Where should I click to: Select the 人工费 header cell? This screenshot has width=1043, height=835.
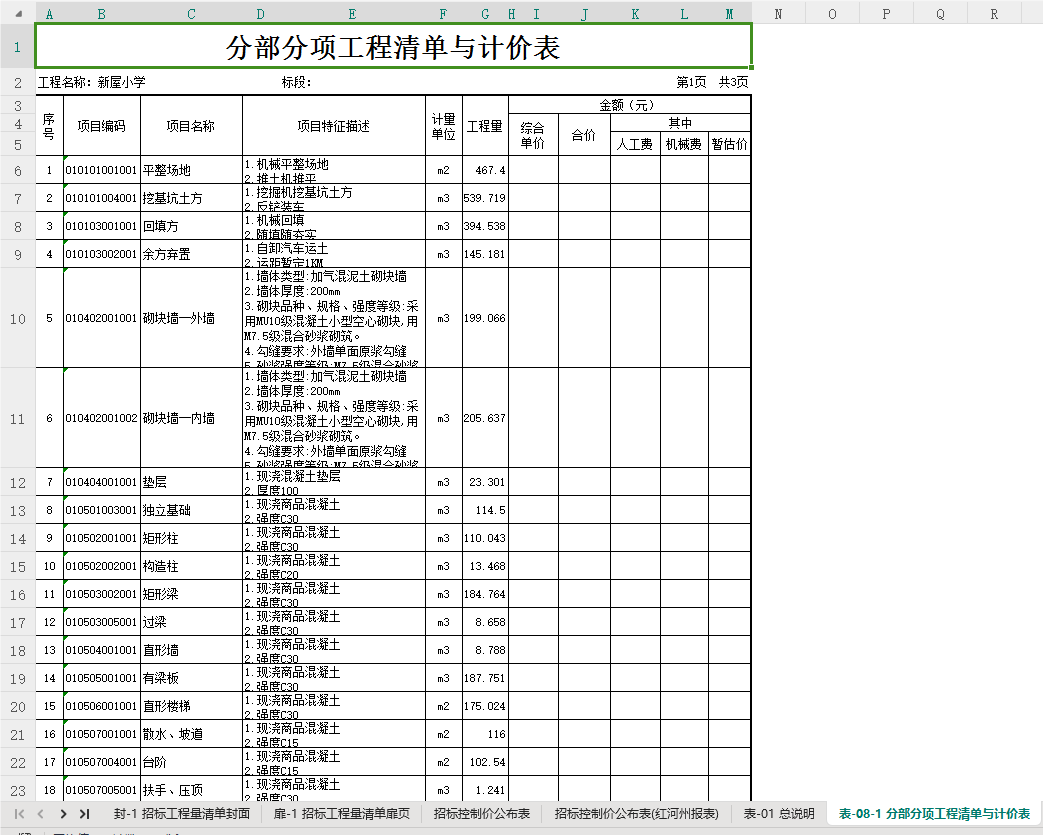click(x=635, y=144)
